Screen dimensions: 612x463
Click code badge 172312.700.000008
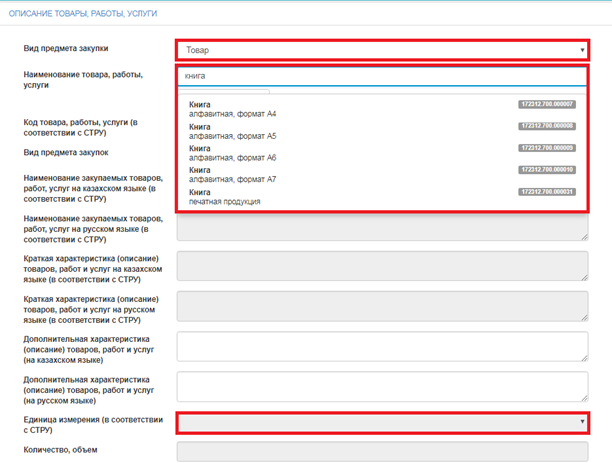click(x=547, y=126)
